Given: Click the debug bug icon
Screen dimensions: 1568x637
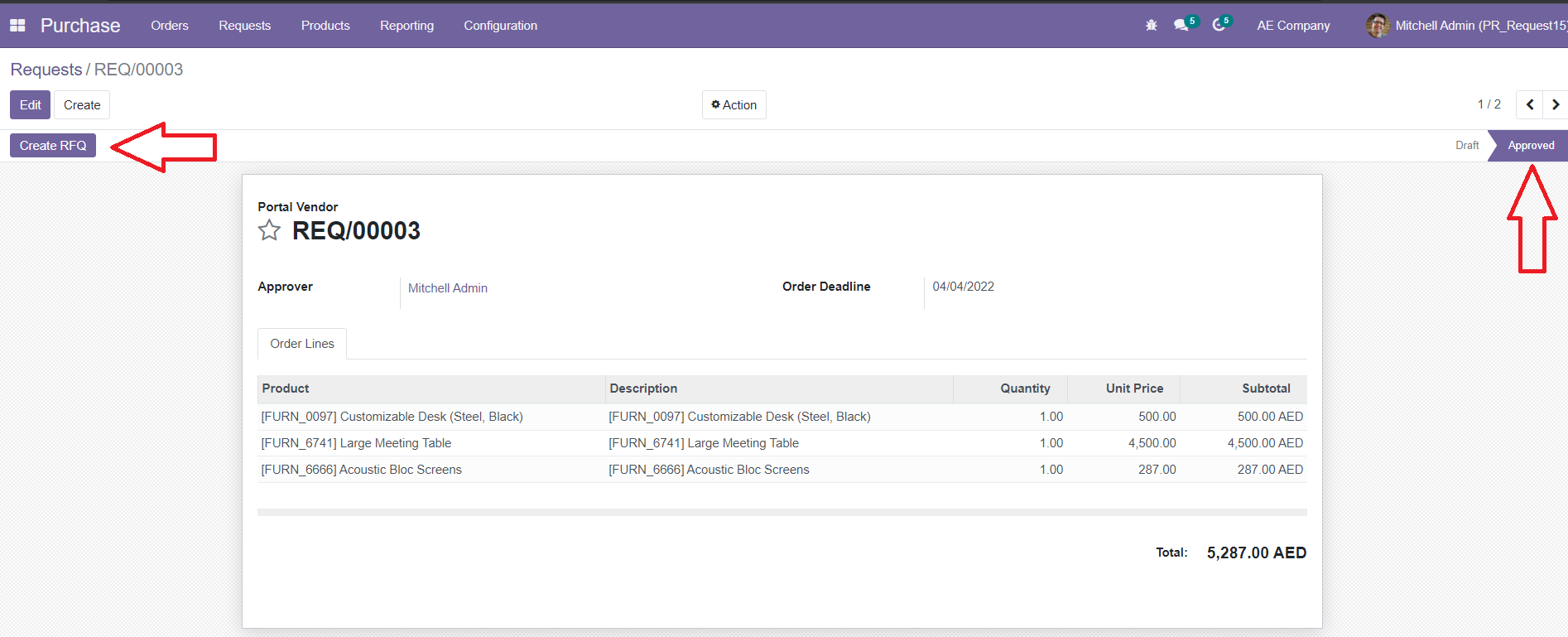Looking at the screenshot, I should coord(1151,26).
